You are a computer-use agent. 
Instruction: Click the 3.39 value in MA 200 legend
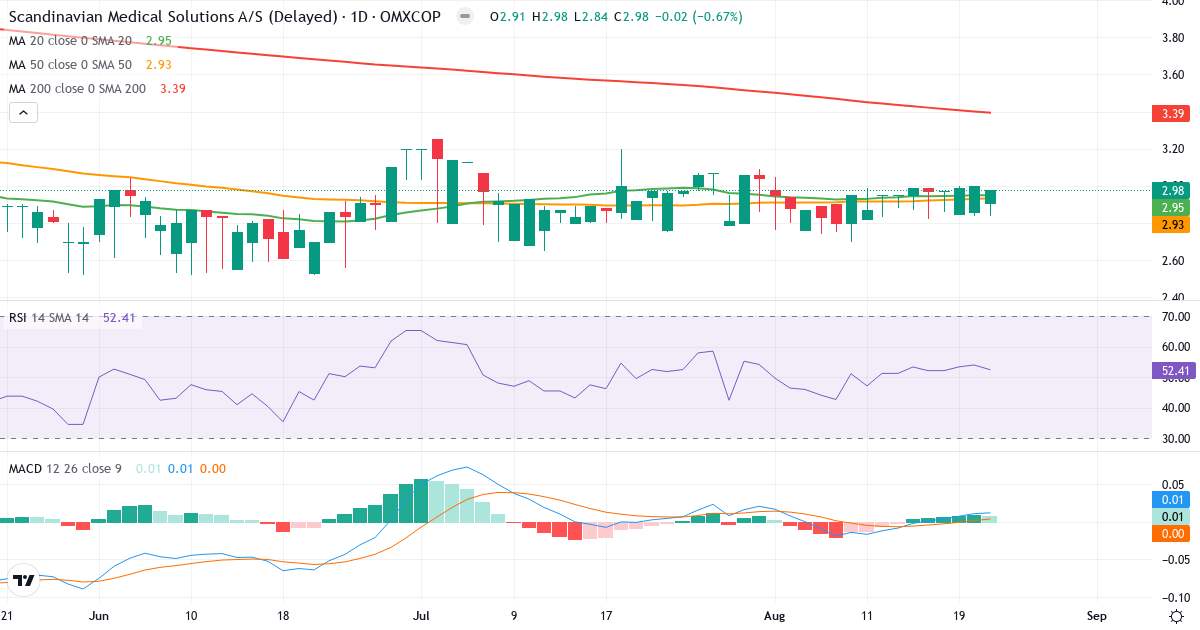(173, 88)
